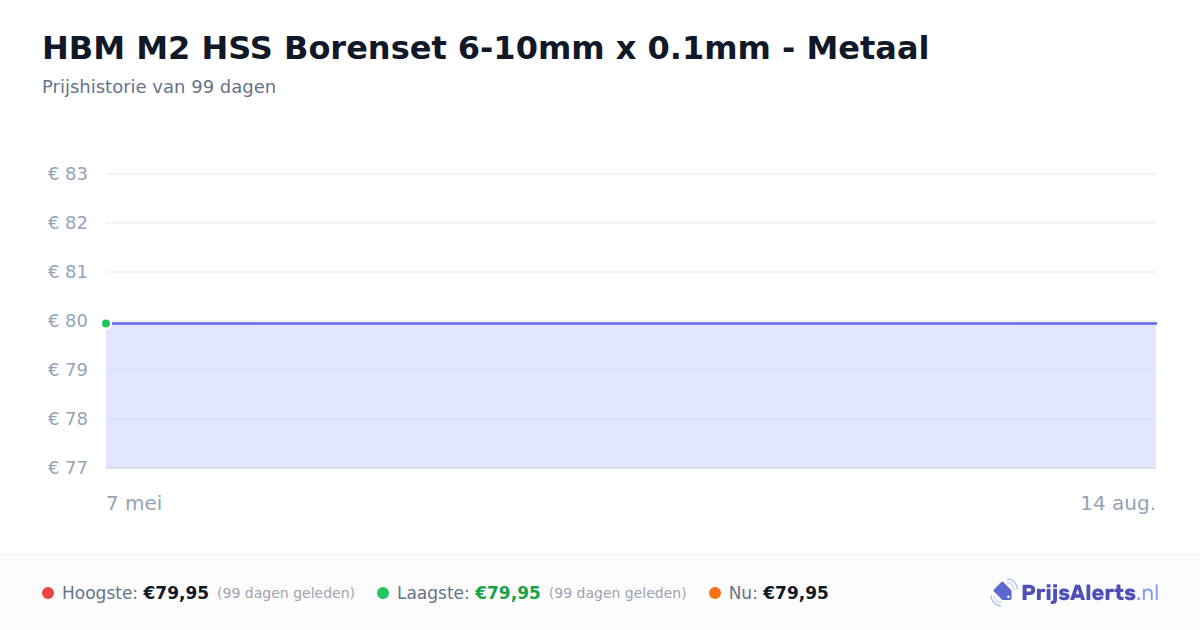Click the green lowest price €79,95
The width and height of the screenshot is (1200, 630).
click(x=508, y=593)
